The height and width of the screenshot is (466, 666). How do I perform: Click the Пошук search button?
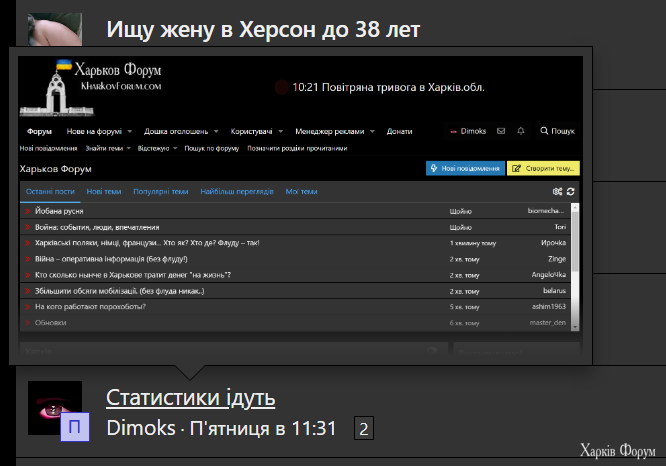[x=557, y=131]
